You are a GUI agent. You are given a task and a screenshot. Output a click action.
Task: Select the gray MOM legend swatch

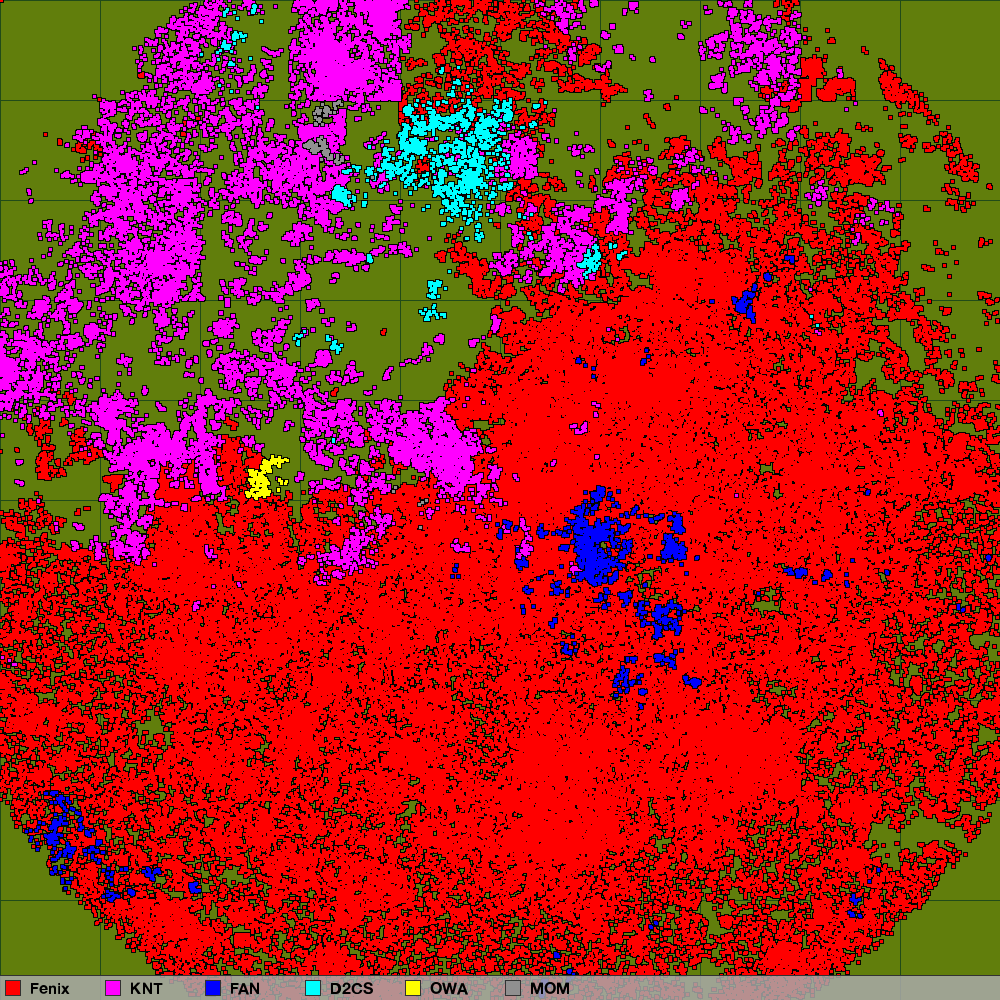click(513, 988)
